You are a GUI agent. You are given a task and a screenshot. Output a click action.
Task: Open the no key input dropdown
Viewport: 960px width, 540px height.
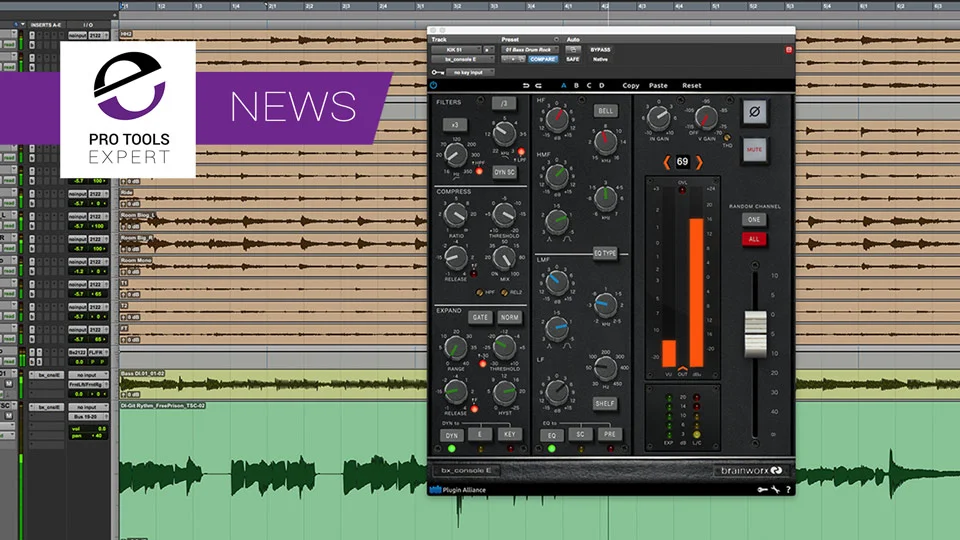[x=470, y=72]
